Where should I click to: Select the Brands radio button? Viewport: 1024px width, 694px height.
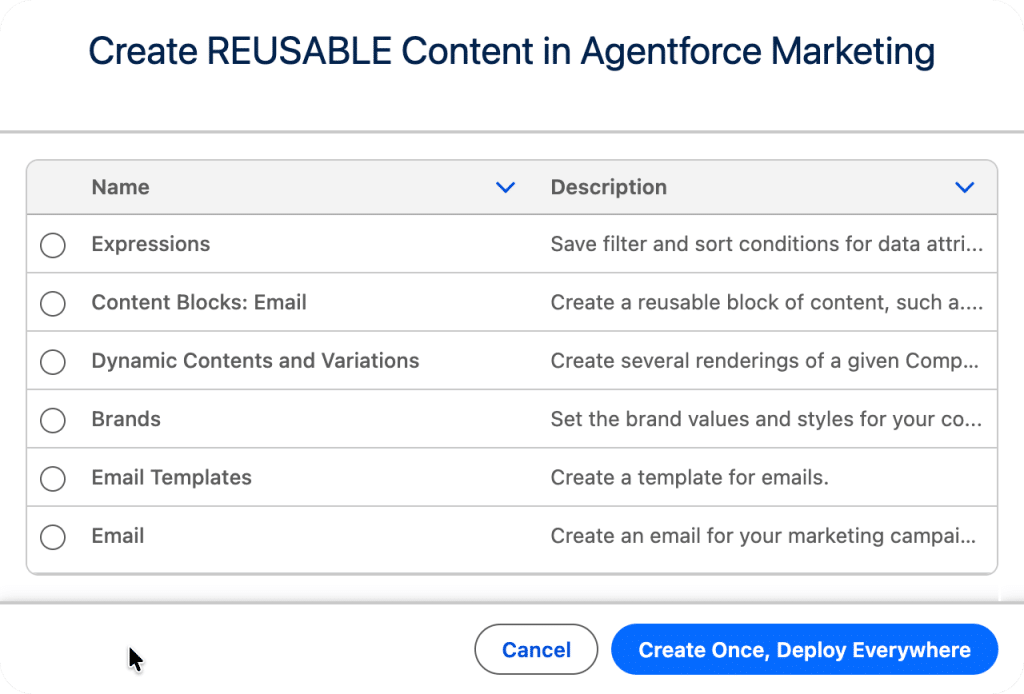(52, 420)
